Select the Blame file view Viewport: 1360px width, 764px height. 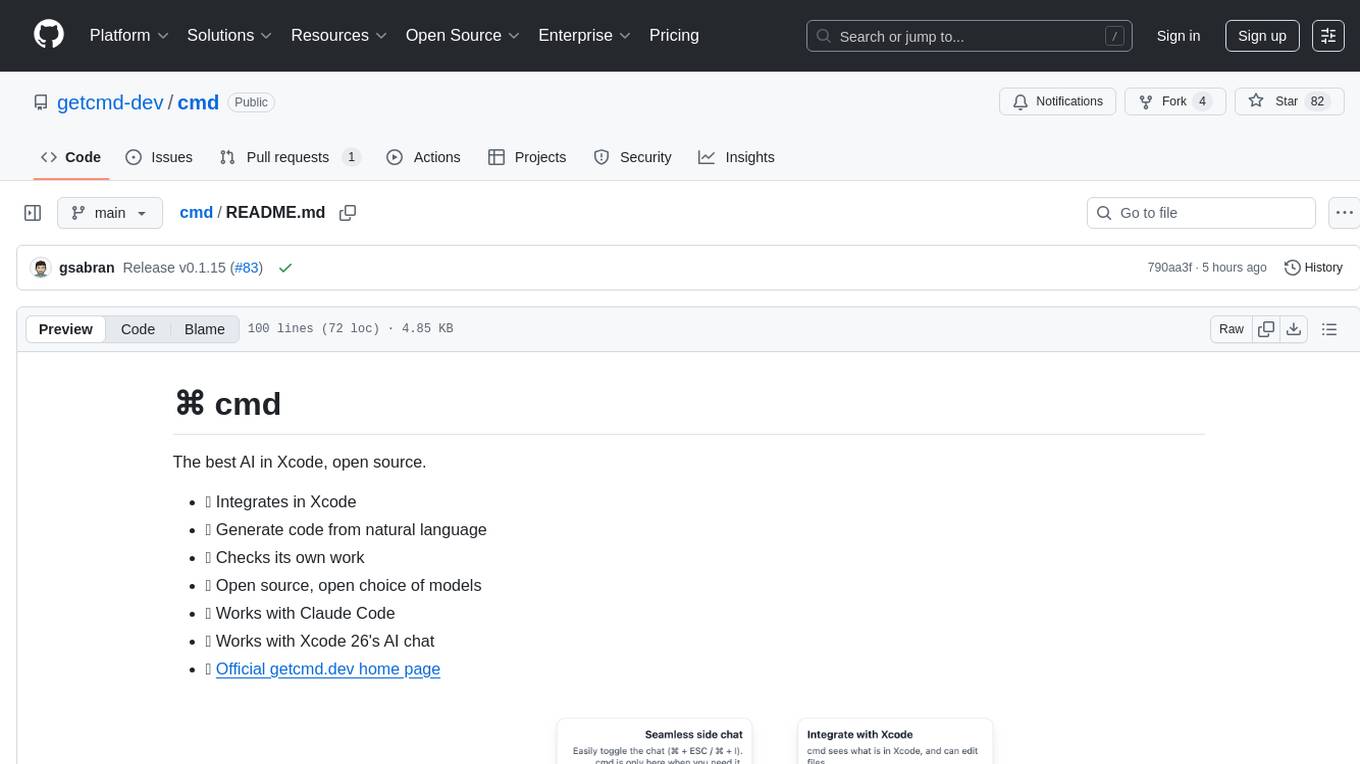(204, 329)
